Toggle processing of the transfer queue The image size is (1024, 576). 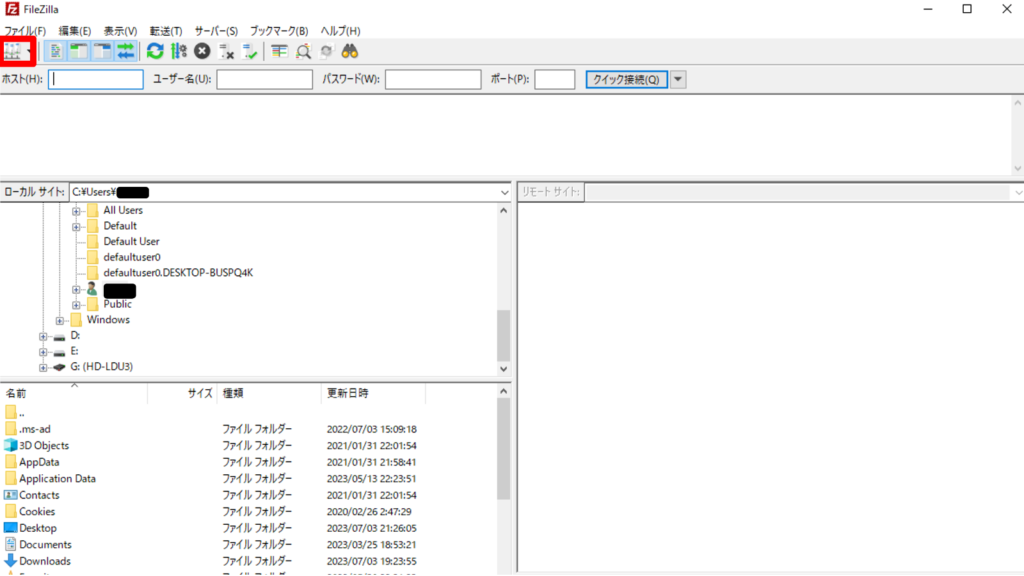[179, 51]
